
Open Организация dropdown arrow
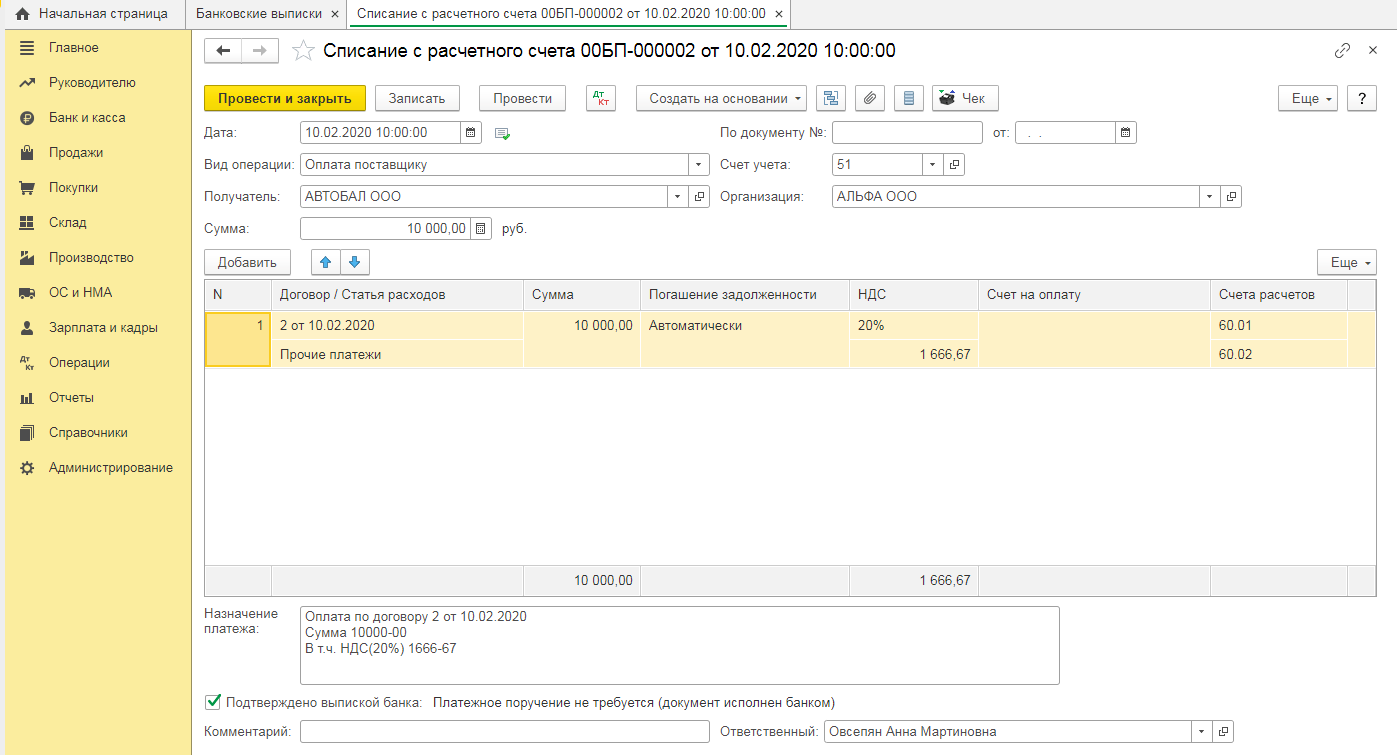1210,197
